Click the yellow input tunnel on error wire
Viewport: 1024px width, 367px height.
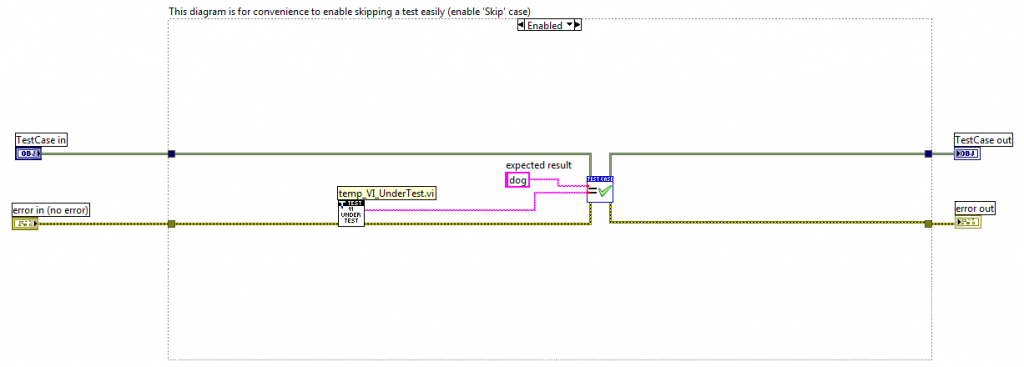click(171, 224)
